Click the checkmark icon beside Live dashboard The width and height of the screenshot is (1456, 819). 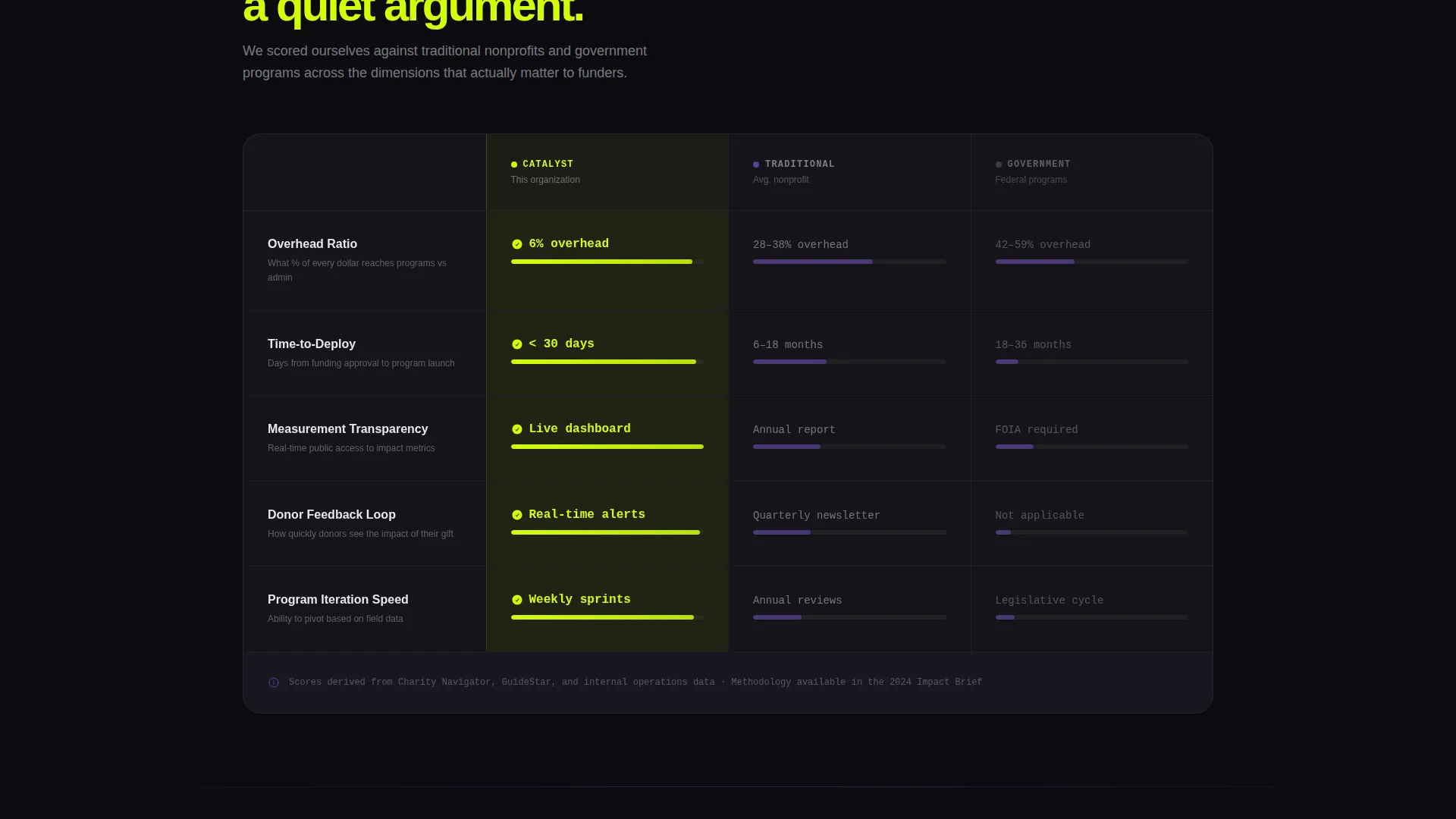517,429
